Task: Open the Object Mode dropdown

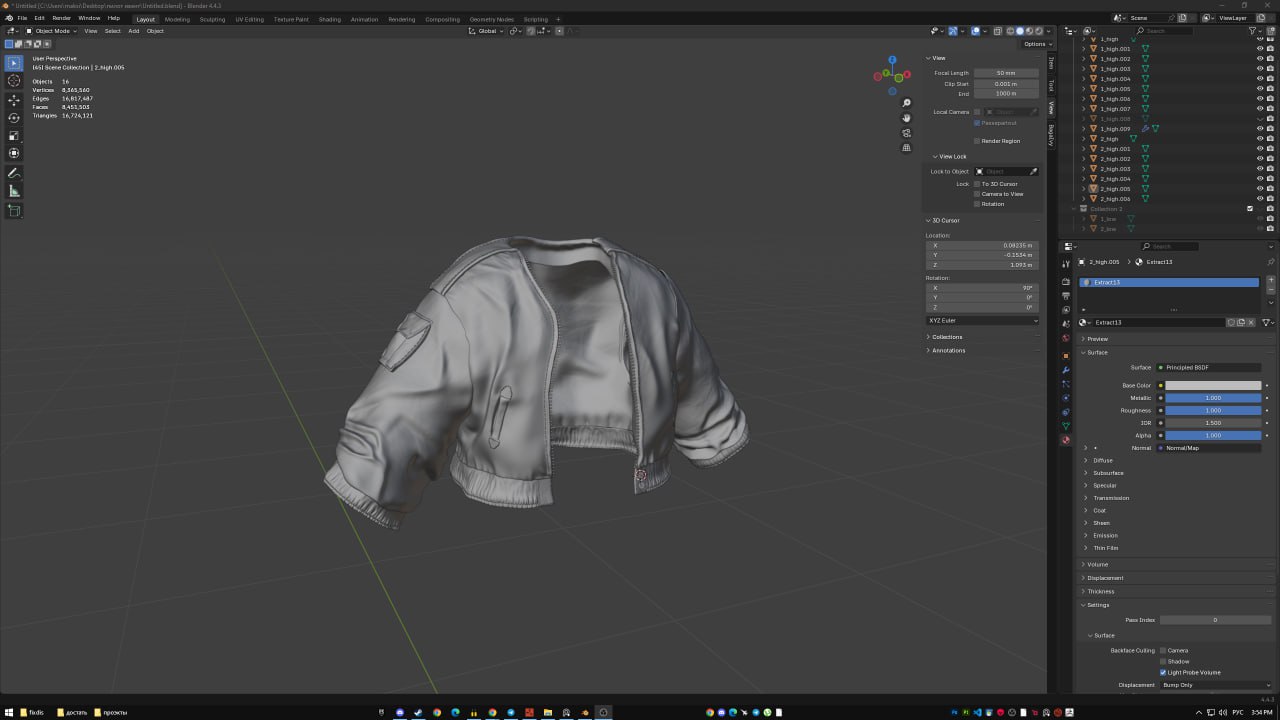Action: point(50,31)
